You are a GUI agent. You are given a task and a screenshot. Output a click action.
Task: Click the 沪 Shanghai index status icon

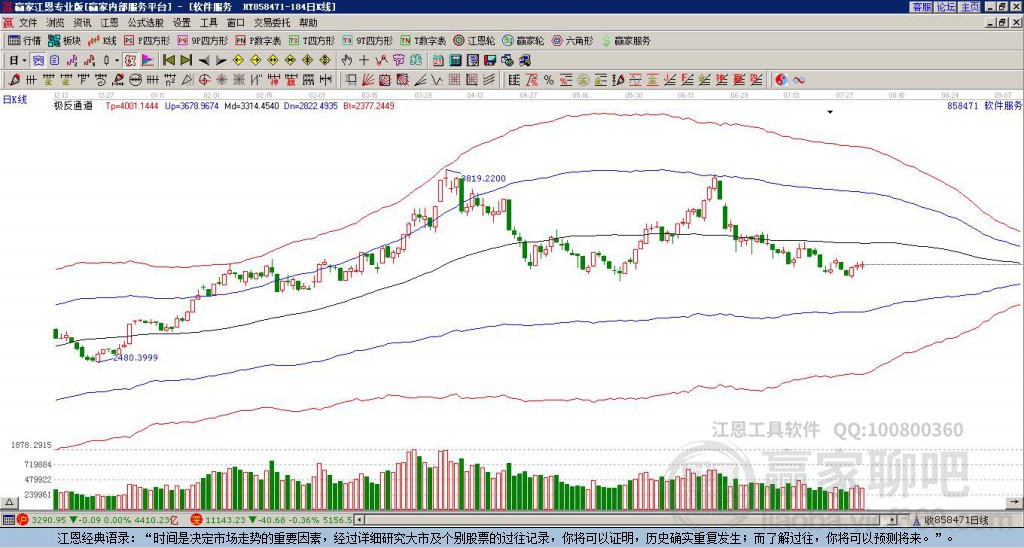click(x=23, y=520)
